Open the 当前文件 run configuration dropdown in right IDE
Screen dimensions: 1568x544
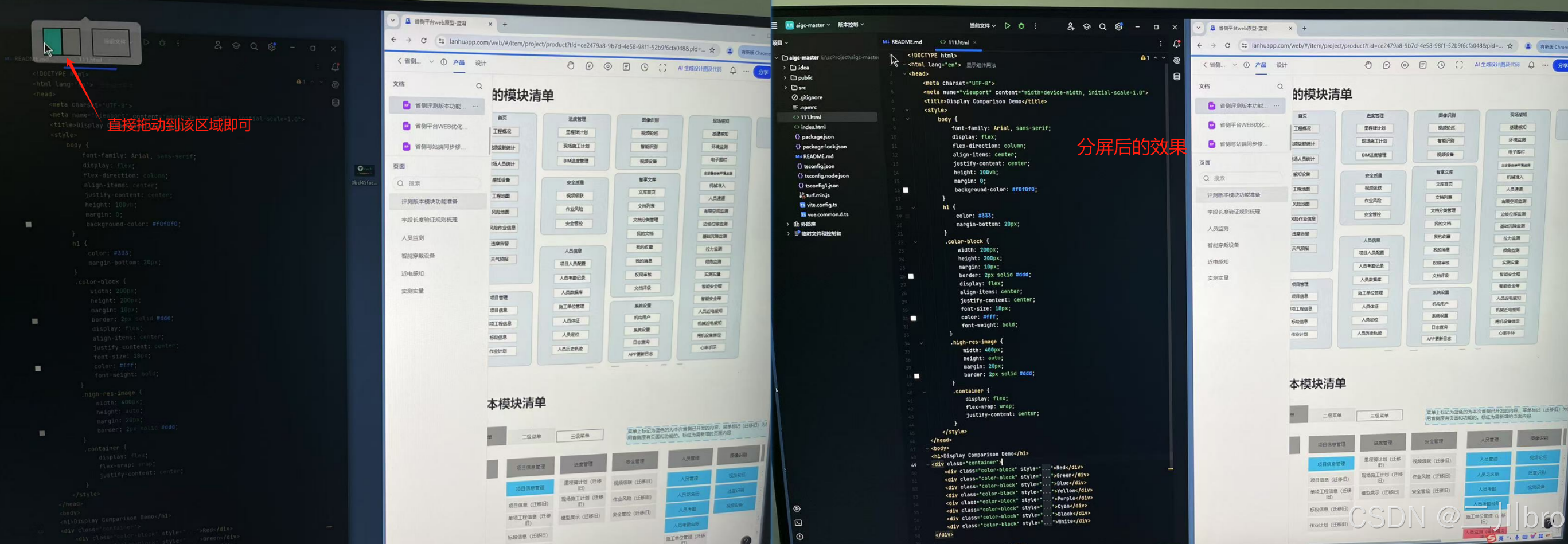pos(982,26)
